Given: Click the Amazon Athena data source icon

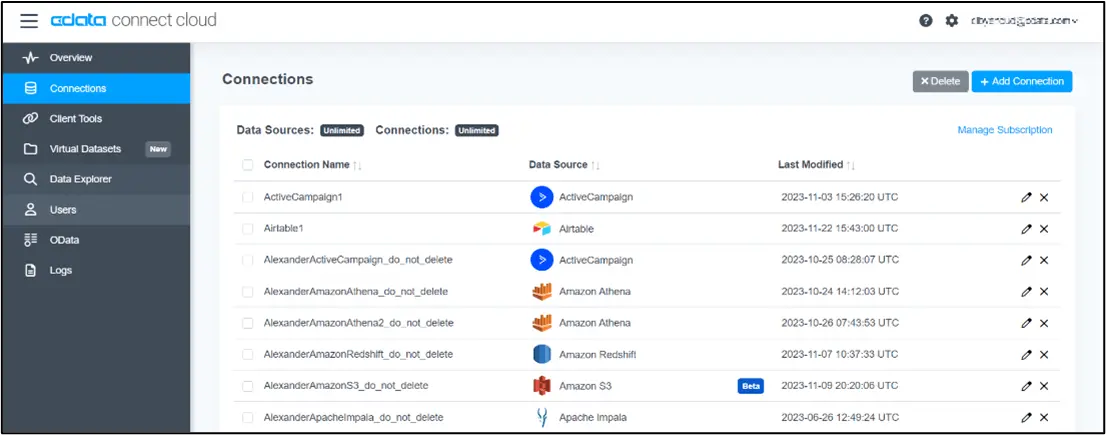Looking at the screenshot, I should tap(541, 292).
